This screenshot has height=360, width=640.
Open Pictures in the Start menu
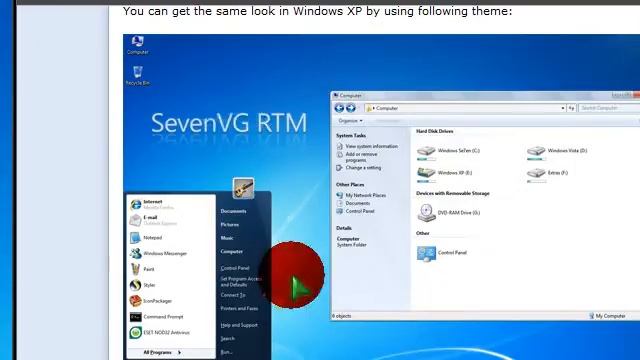pos(230,224)
